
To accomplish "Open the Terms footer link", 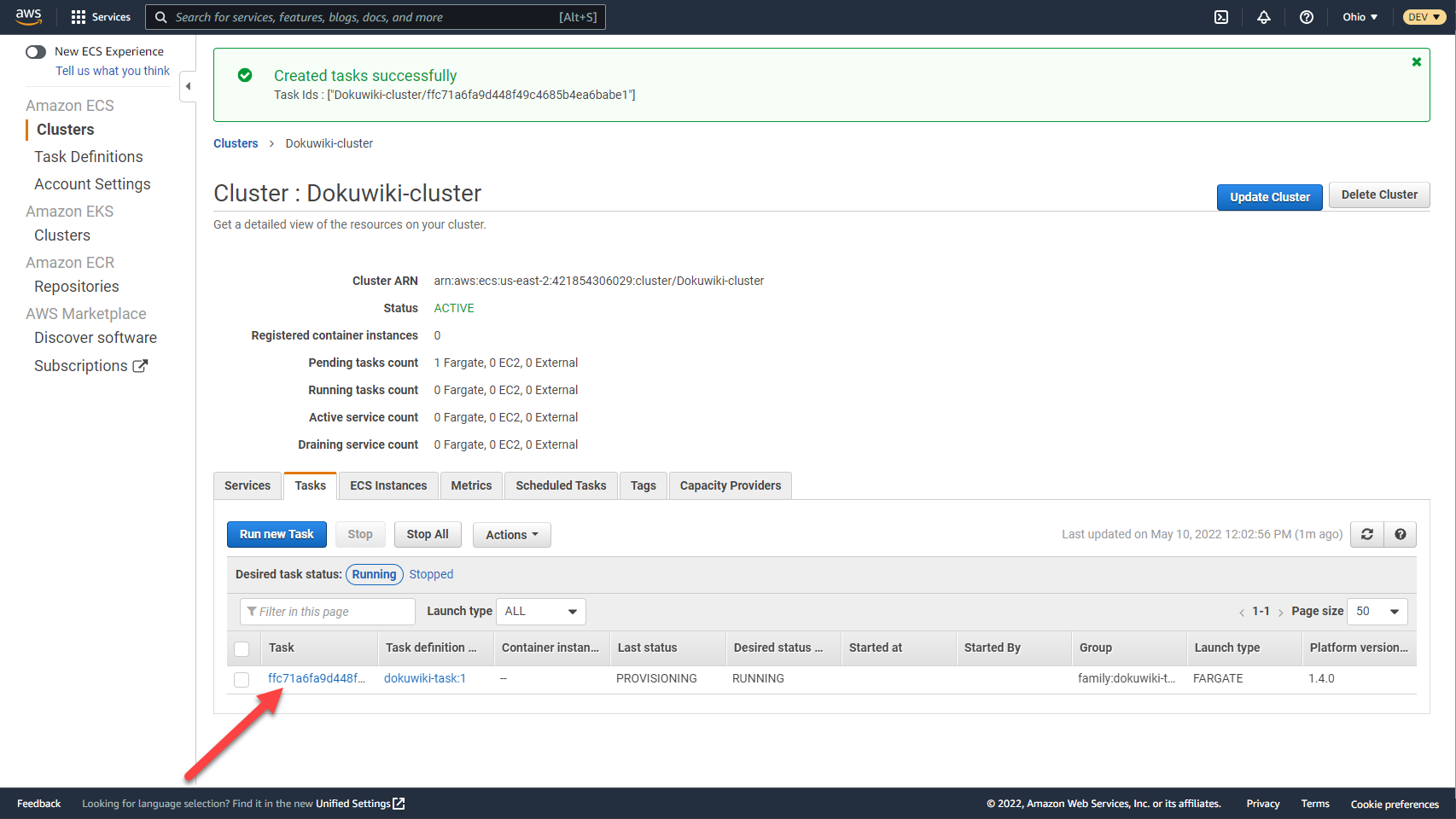I will pyautogui.click(x=1315, y=804).
